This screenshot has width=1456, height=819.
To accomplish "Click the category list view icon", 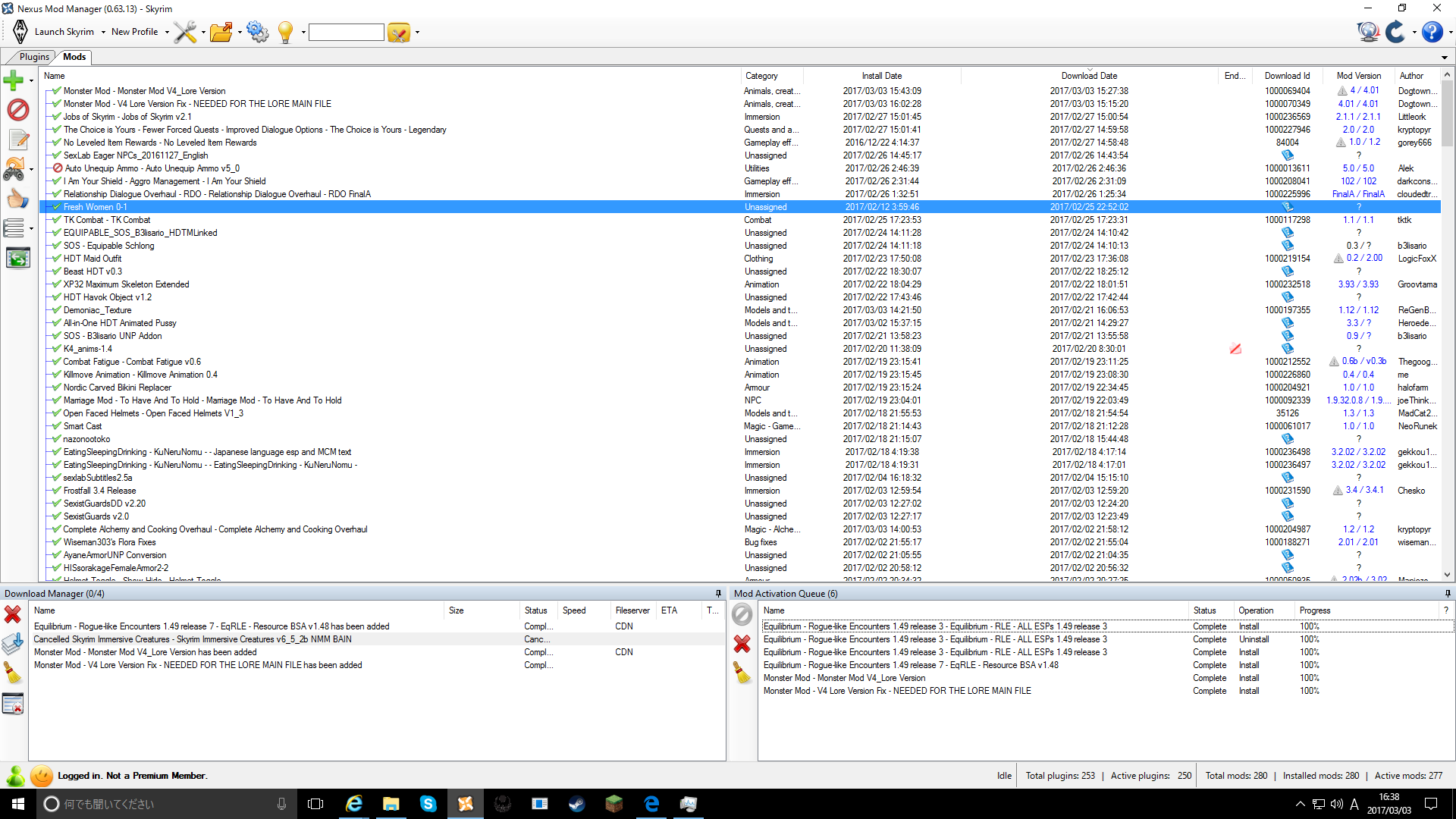I will point(14,227).
